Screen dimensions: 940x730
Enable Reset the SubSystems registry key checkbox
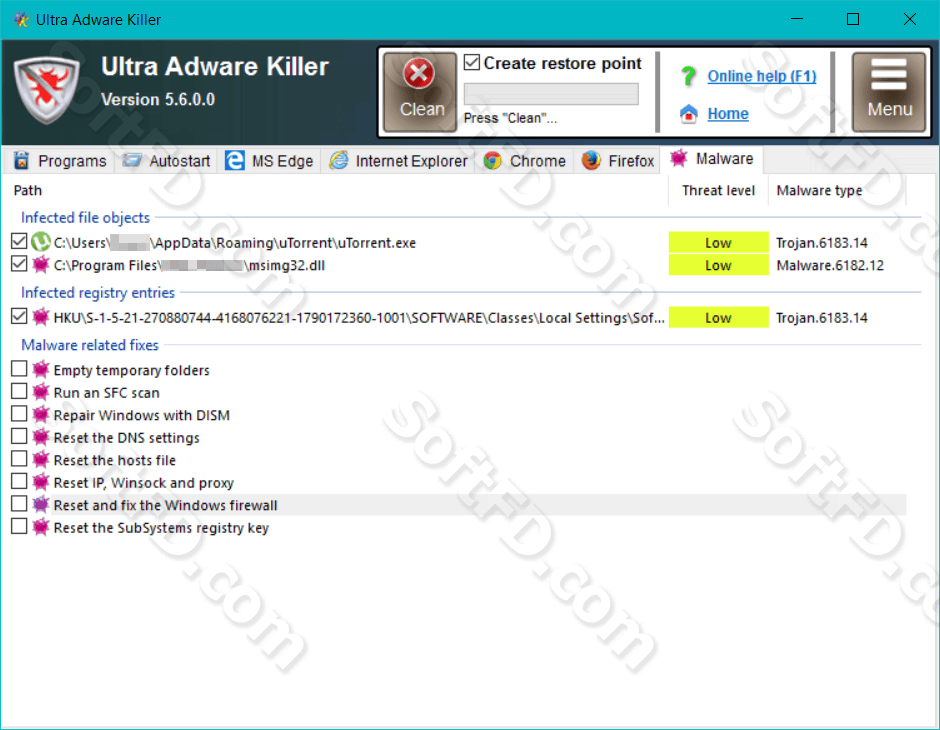[x=19, y=526]
